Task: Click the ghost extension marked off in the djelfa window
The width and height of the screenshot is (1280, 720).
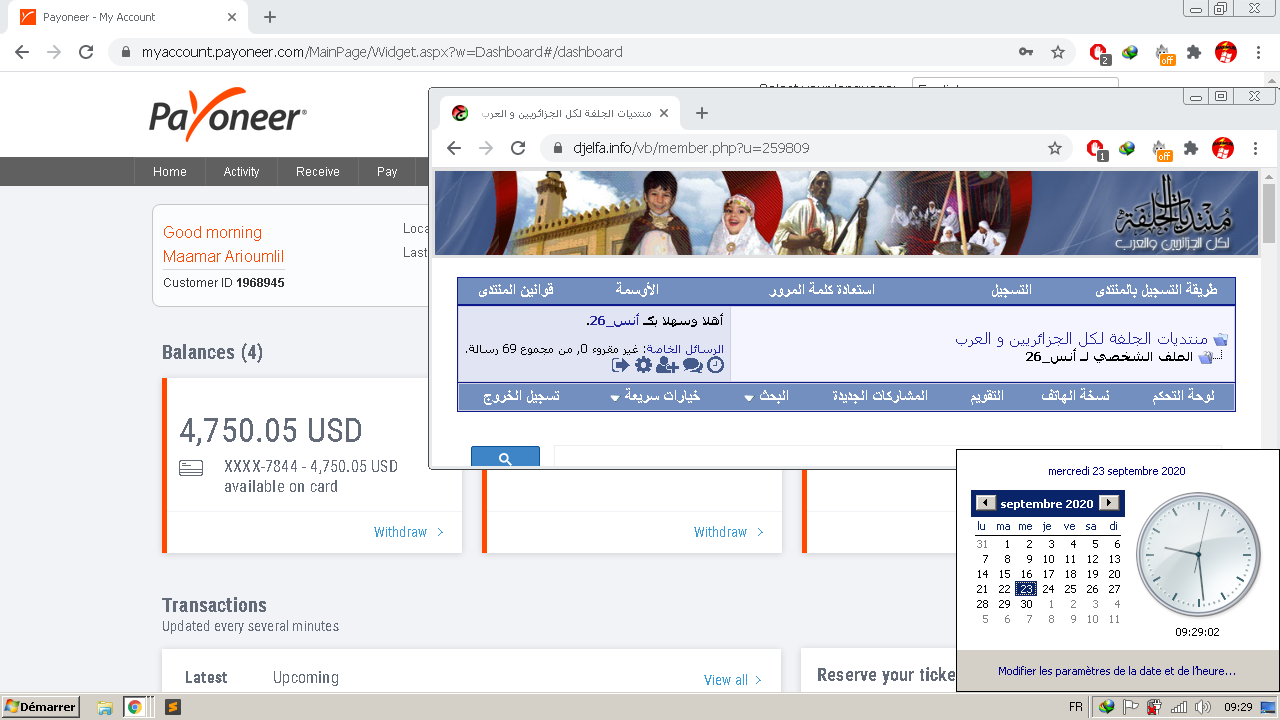Action: point(1163,149)
